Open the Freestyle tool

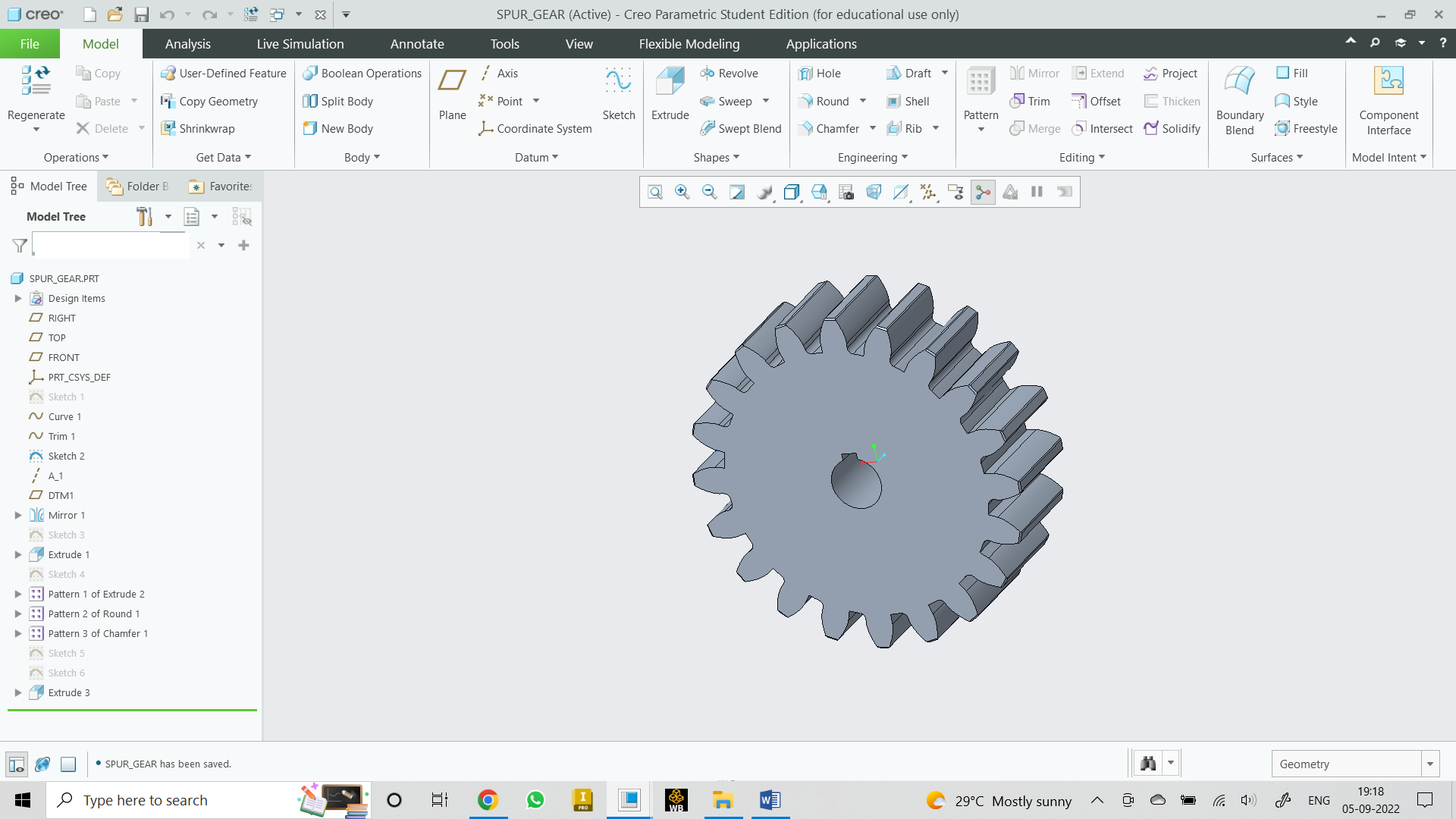point(1306,129)
